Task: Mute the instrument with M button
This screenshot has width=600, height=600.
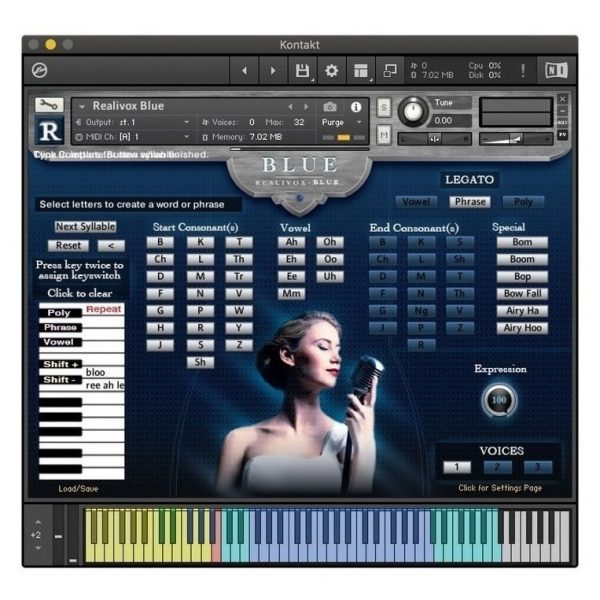Action: 384,135
